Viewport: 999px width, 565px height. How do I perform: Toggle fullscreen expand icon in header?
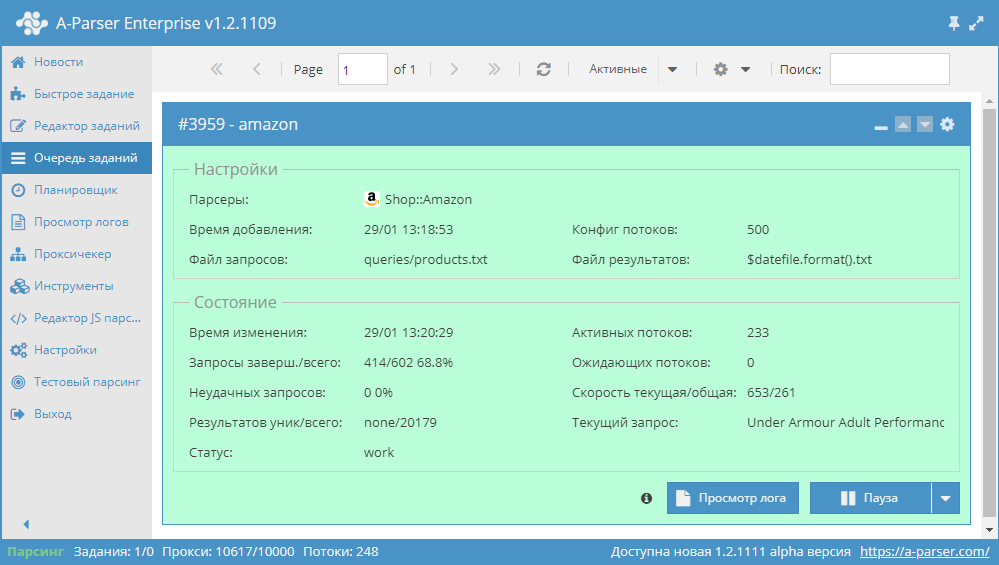tap(976, 24)
